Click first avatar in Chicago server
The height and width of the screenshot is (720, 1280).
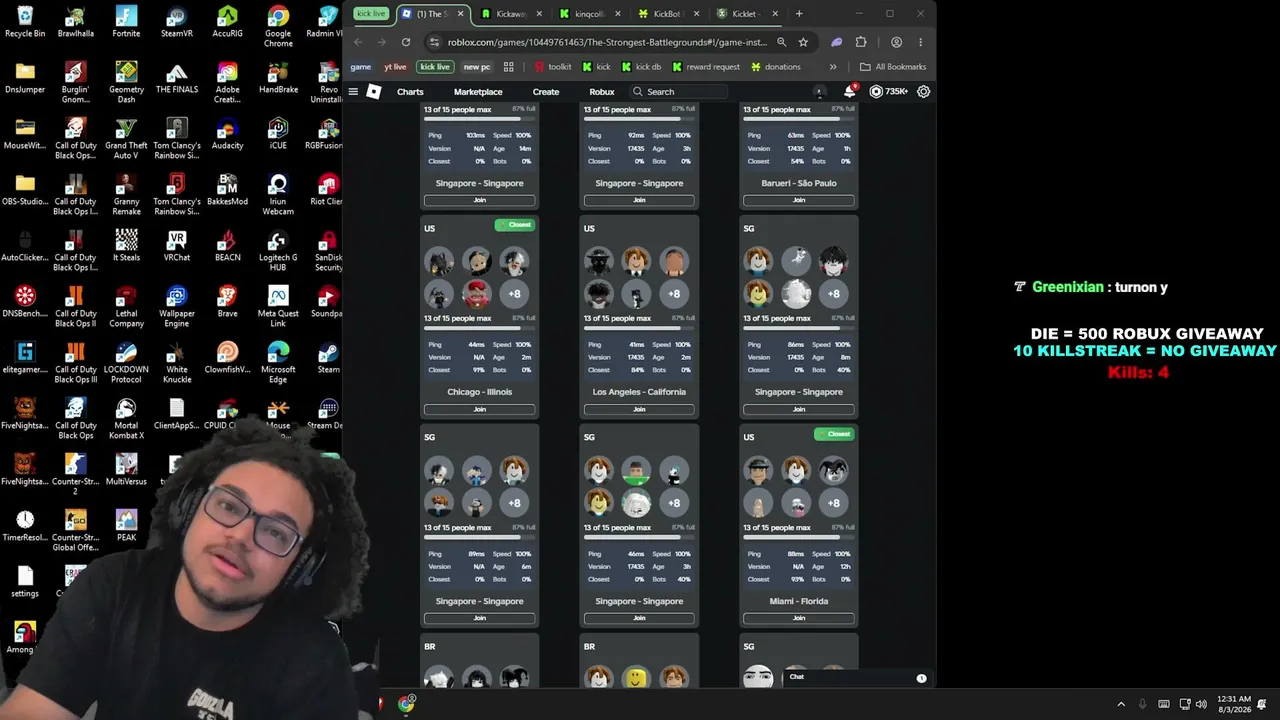click(439, 262)
